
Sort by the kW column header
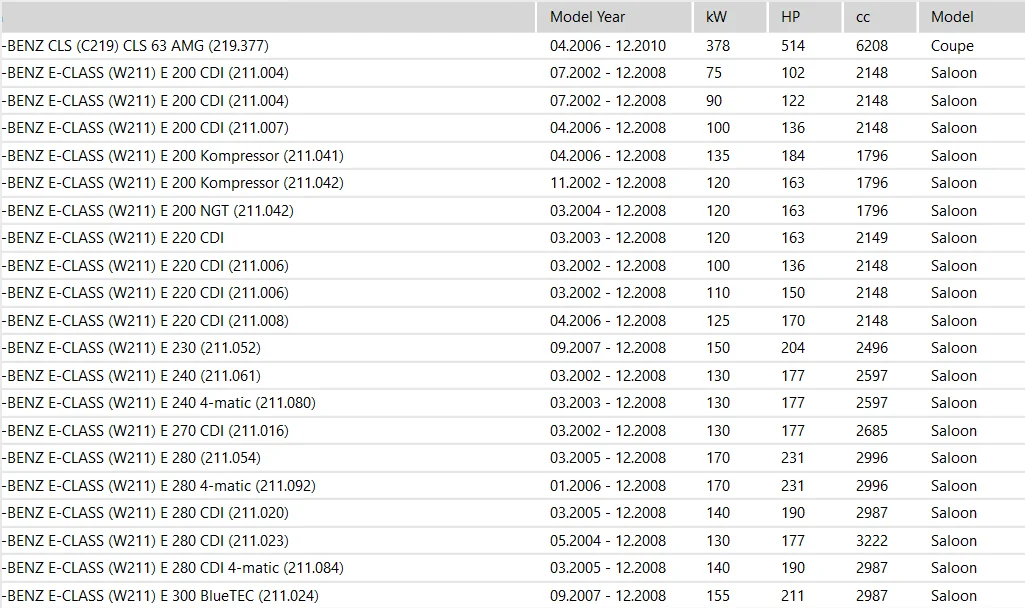coord(730,17)
